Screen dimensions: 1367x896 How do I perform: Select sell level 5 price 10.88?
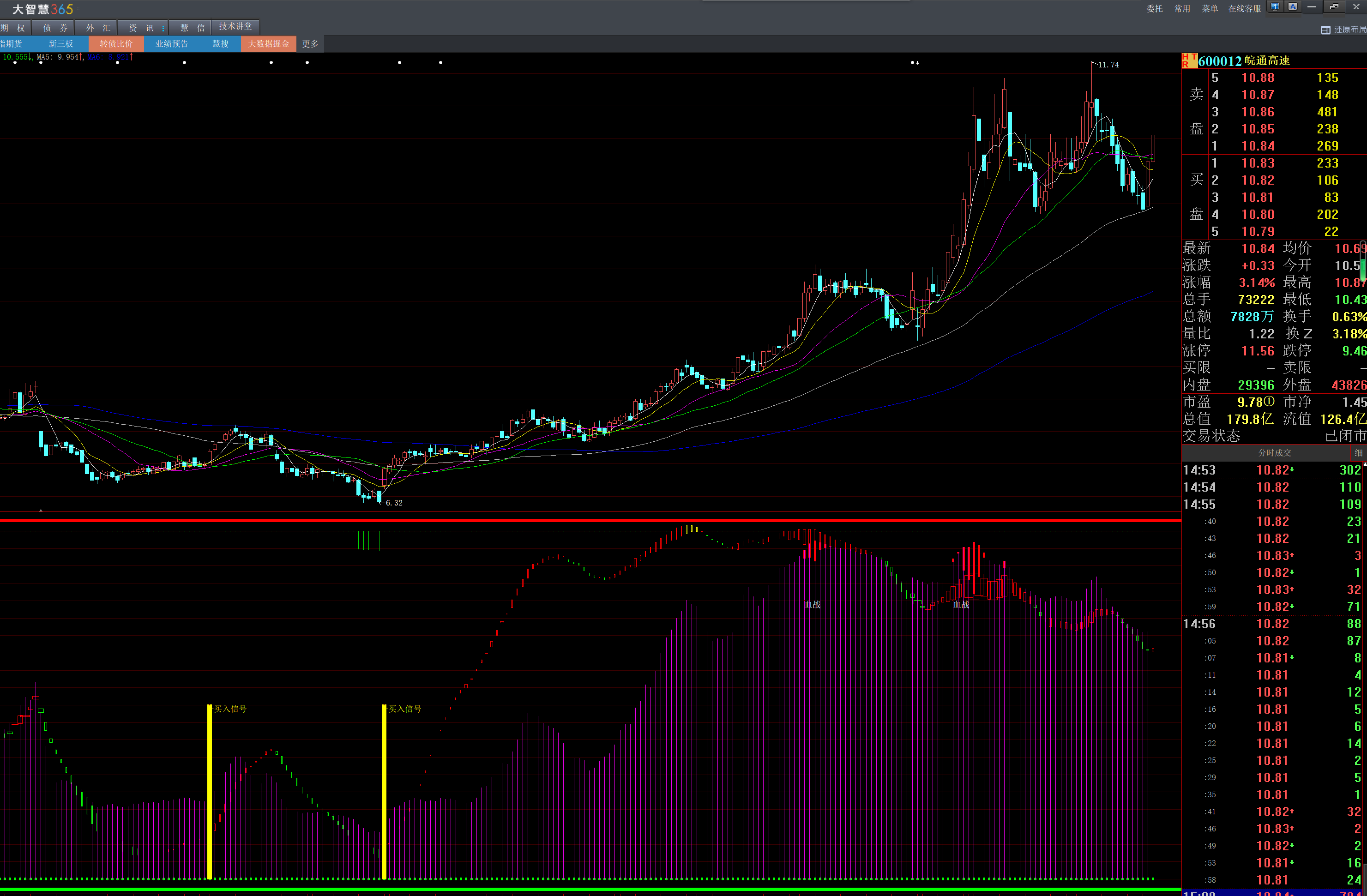(1258, 78)
